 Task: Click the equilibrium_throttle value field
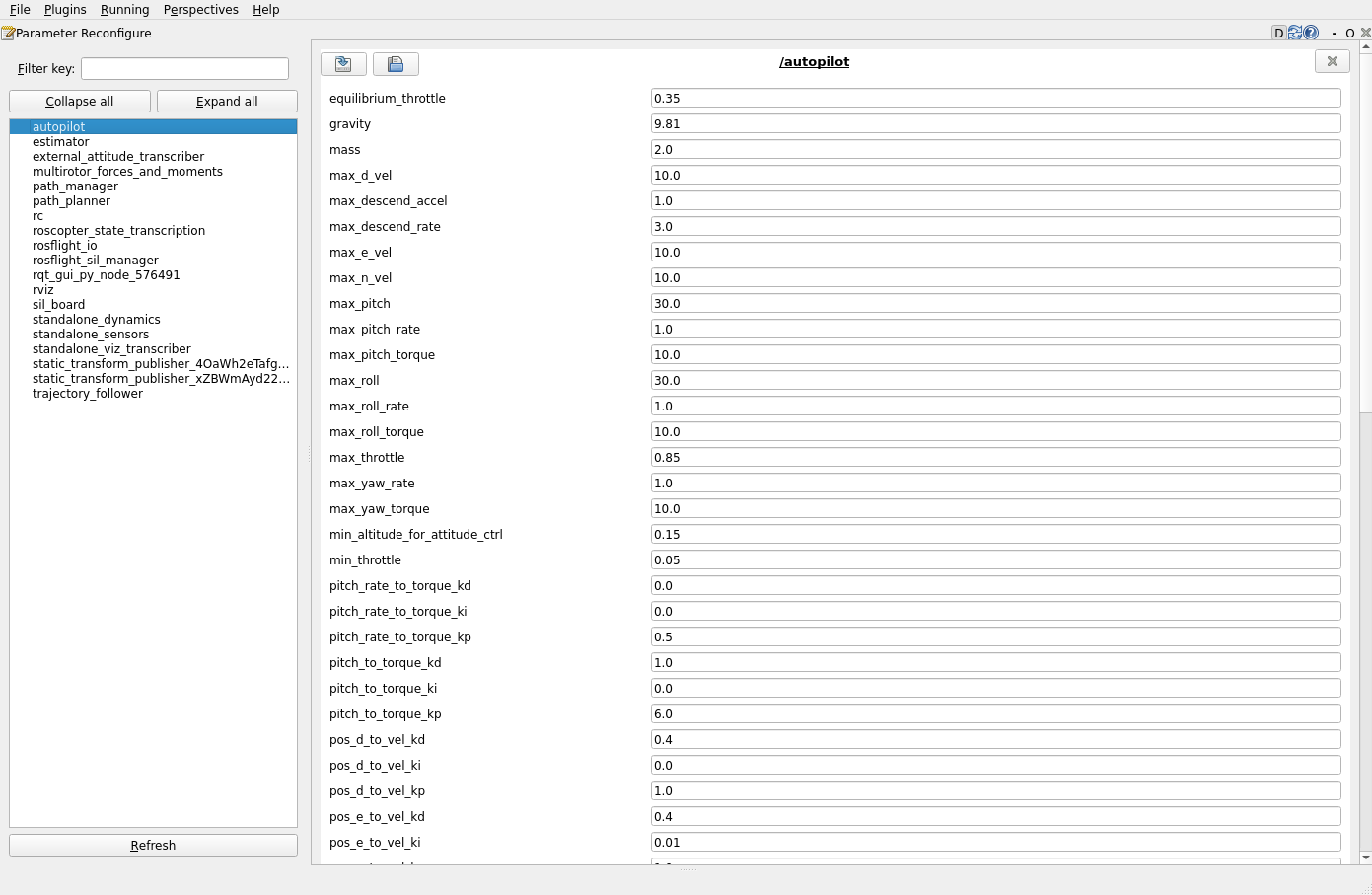[x=994, y=99]
